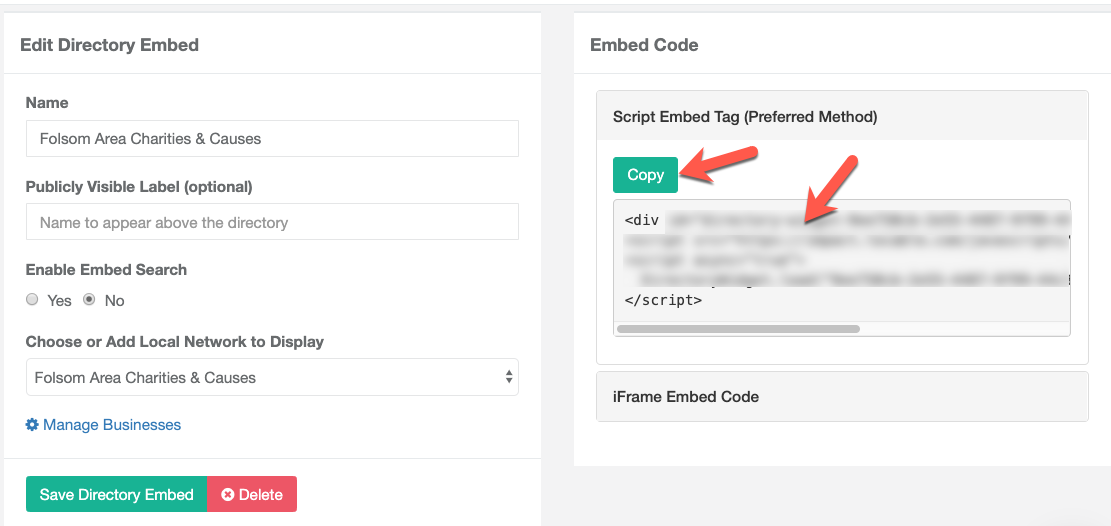This screenshot has width=1111, height=526.
Task: Click the Edit Directory Embed heading
Action: tap(109, 45)
